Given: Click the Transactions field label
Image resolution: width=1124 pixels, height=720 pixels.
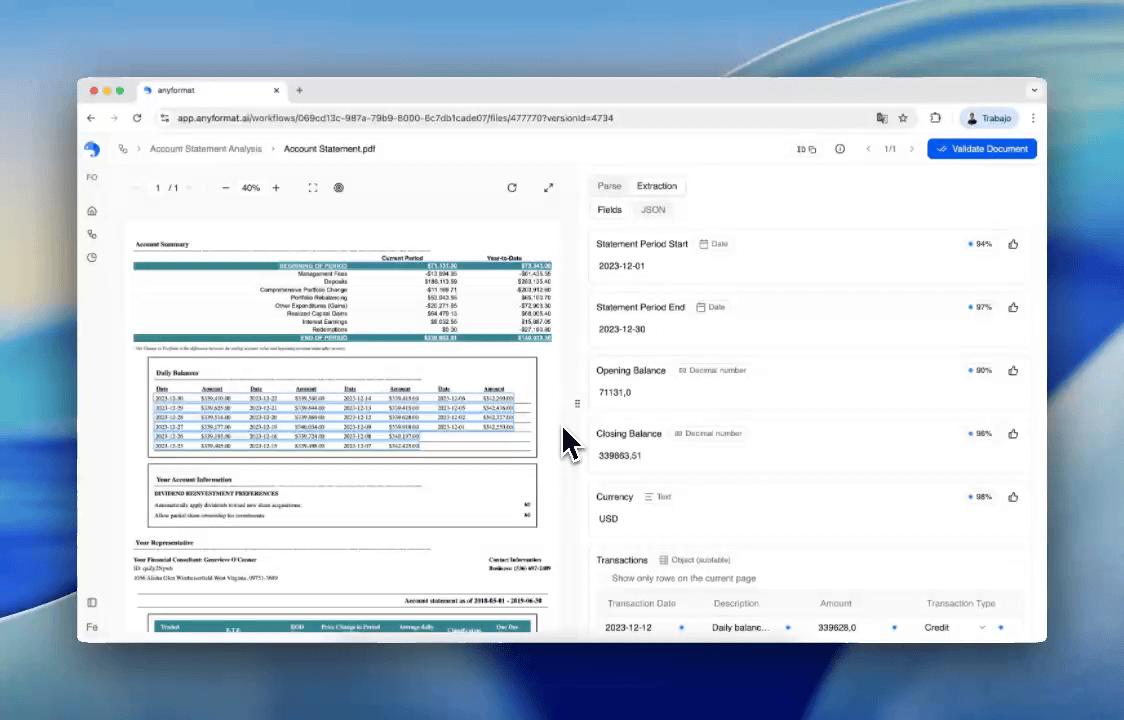Looking at the screenshot, I should tap(621, 560).
